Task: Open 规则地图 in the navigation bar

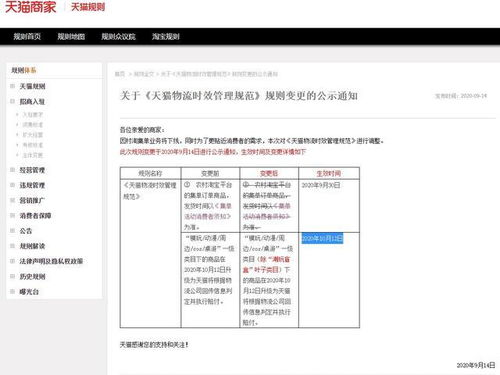Action: click(x=71, y=36)
